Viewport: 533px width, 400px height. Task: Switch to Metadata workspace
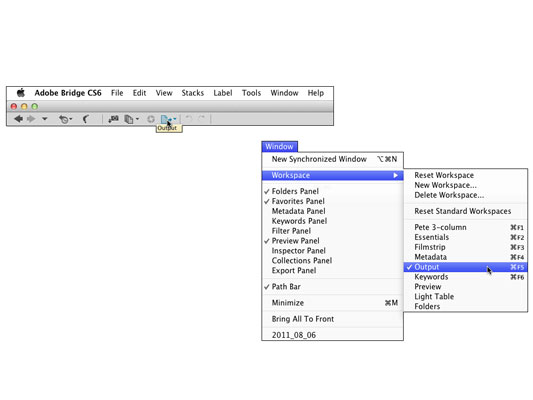(466, 257)
